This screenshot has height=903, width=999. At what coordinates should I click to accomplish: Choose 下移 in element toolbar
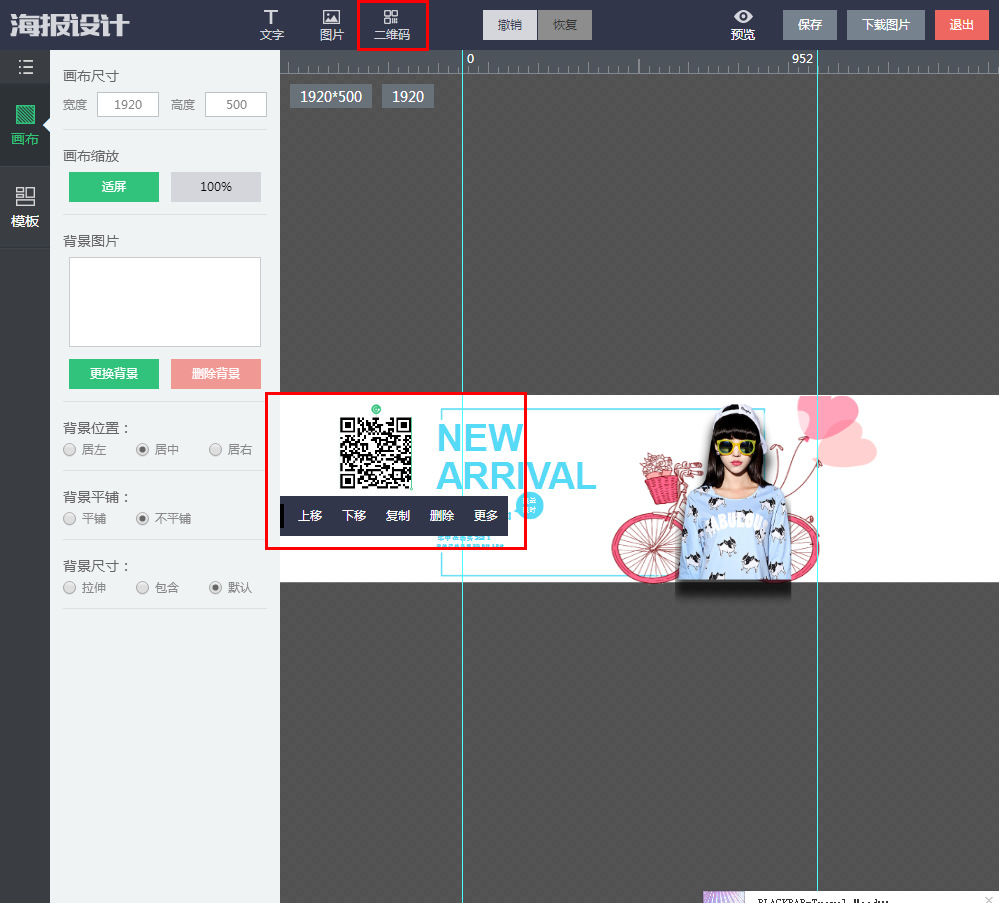pyautogui.click(x=354, y=516)
